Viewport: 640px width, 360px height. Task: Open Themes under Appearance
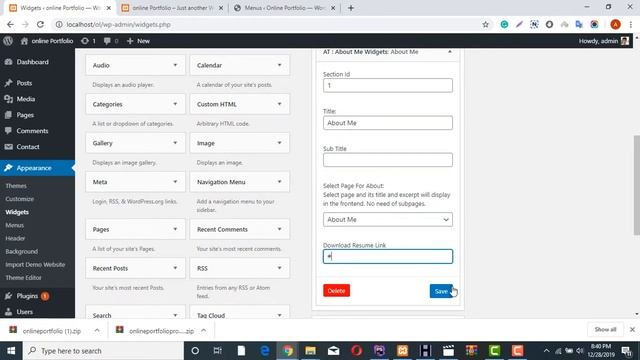pos(16,186)
